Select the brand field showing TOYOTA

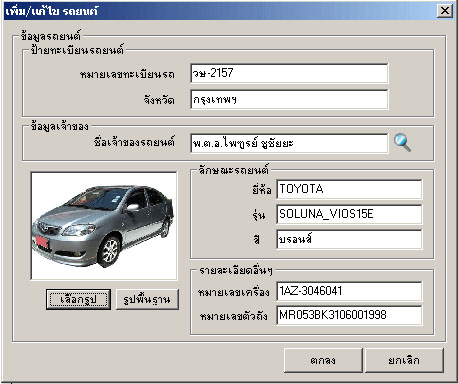click(x=349, y=189)
